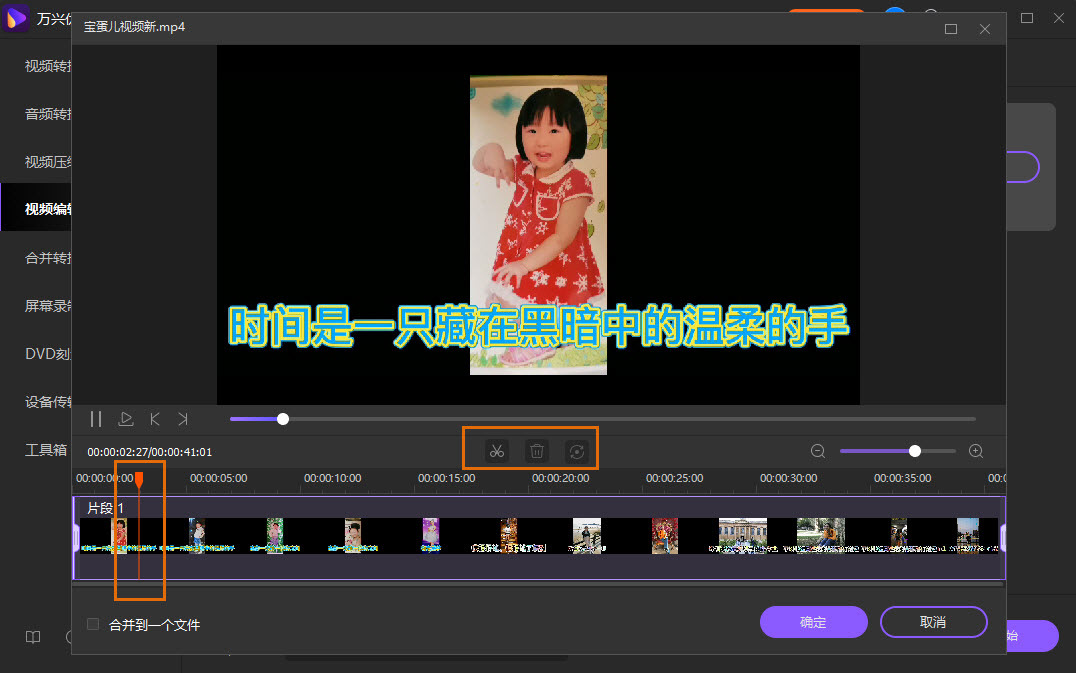
Task: Open the crop and rotate tool
Action: click(577, 451)
